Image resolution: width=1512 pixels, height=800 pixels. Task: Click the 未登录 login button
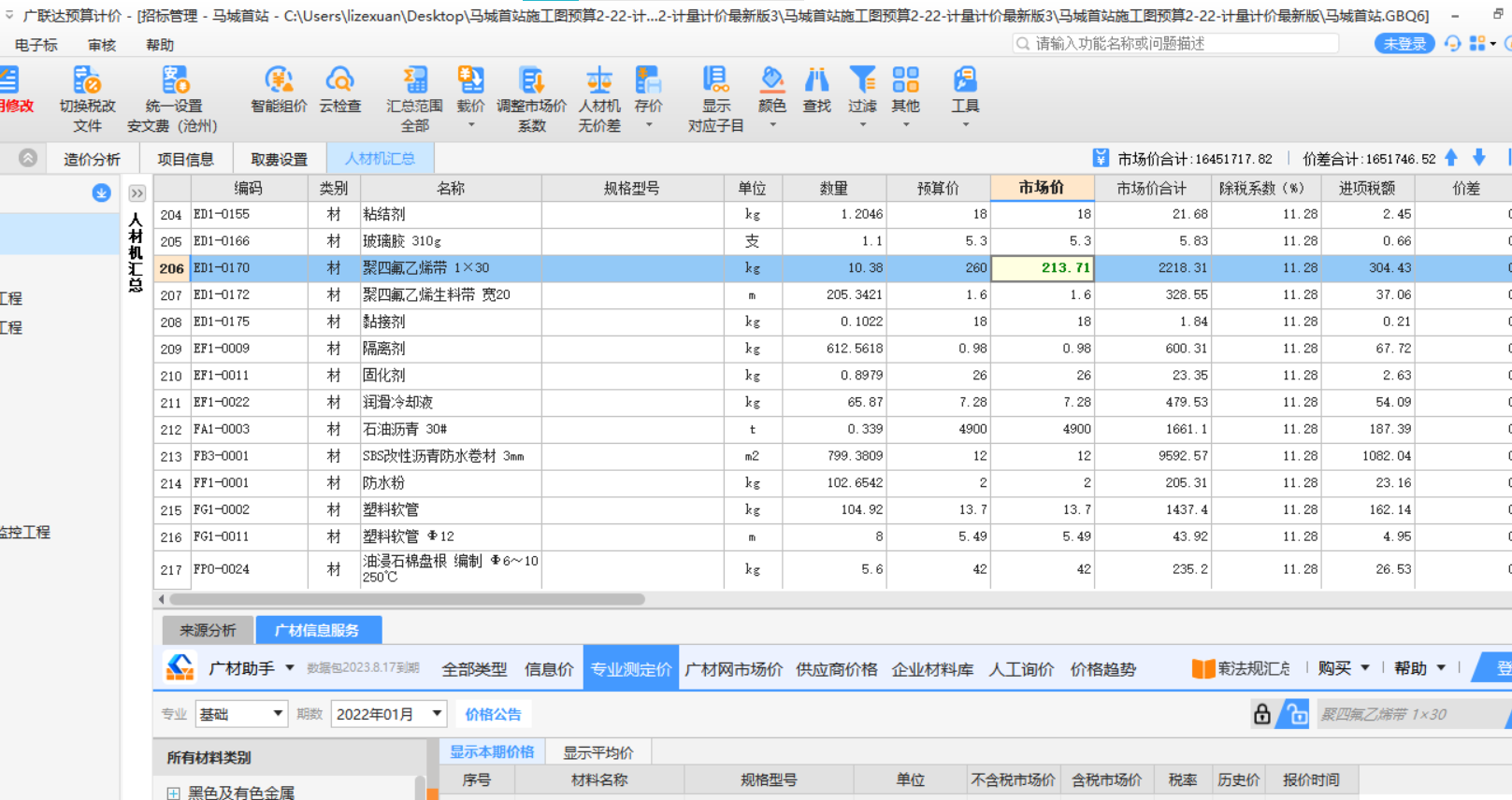click(x=1404, y=44)
